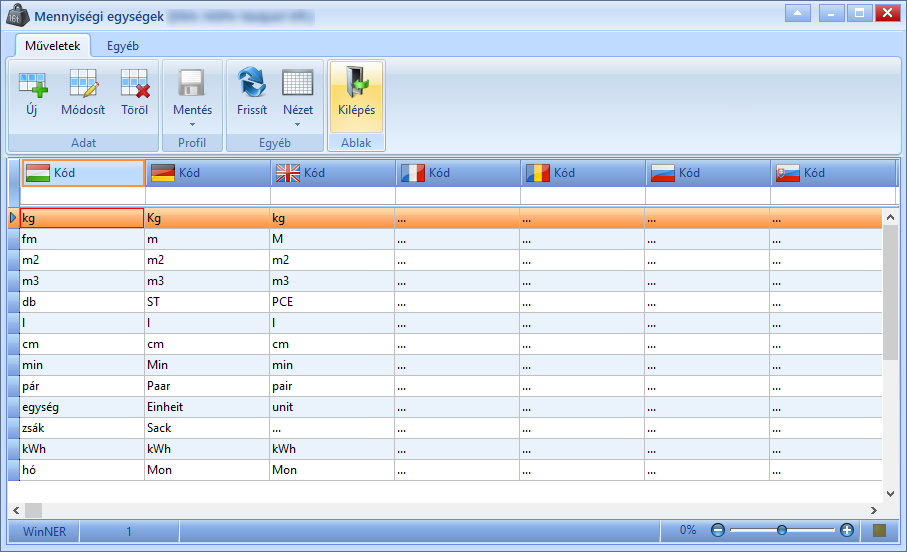Open the Nézet view grid icon

(x=297, y=83)
